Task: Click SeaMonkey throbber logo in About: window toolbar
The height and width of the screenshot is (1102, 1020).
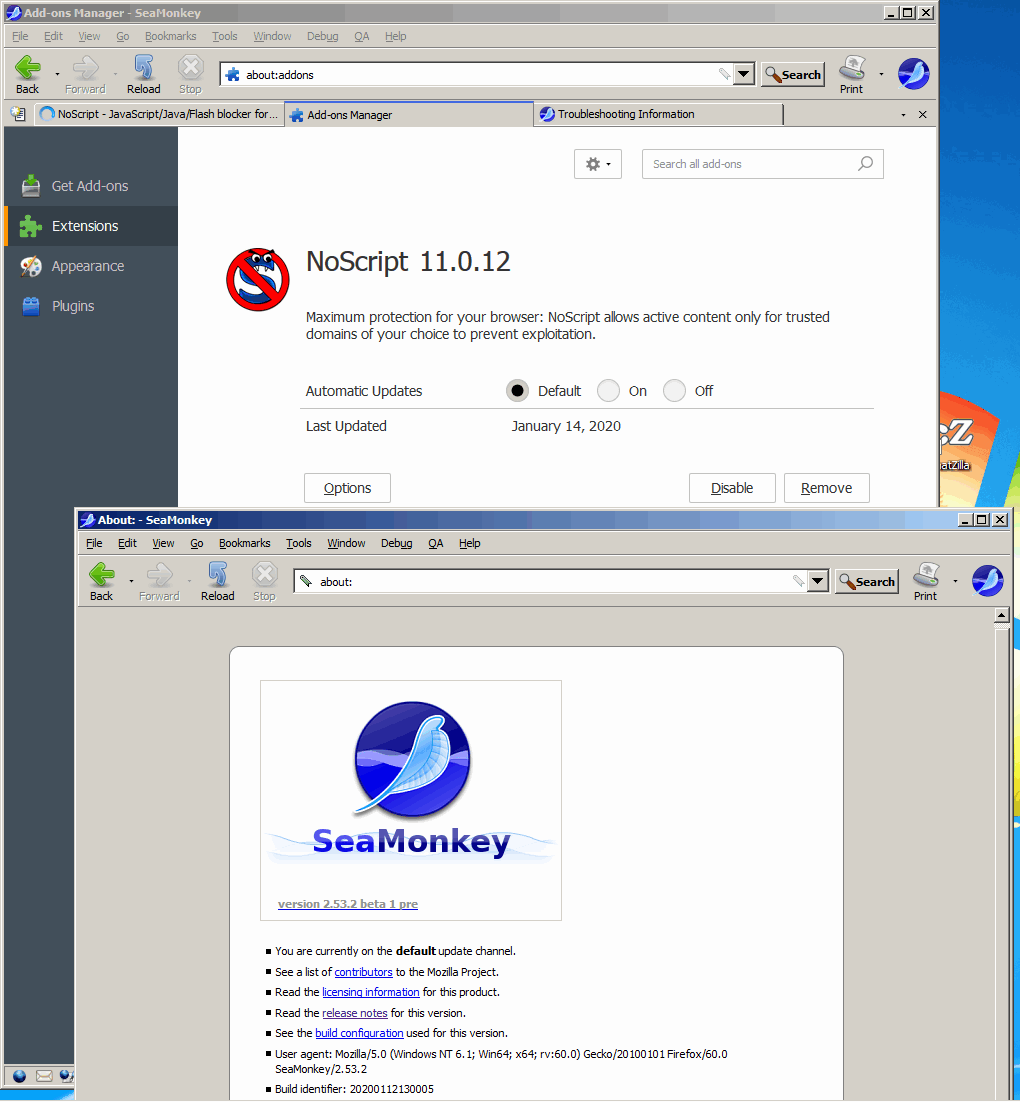Action: coord(987,581)
